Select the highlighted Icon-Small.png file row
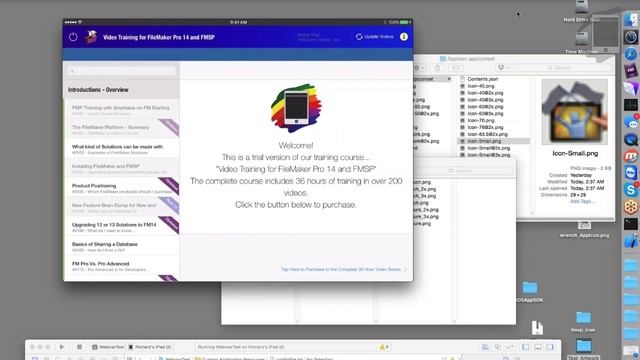Screen dimensions: 640x360 coord(494,141)
